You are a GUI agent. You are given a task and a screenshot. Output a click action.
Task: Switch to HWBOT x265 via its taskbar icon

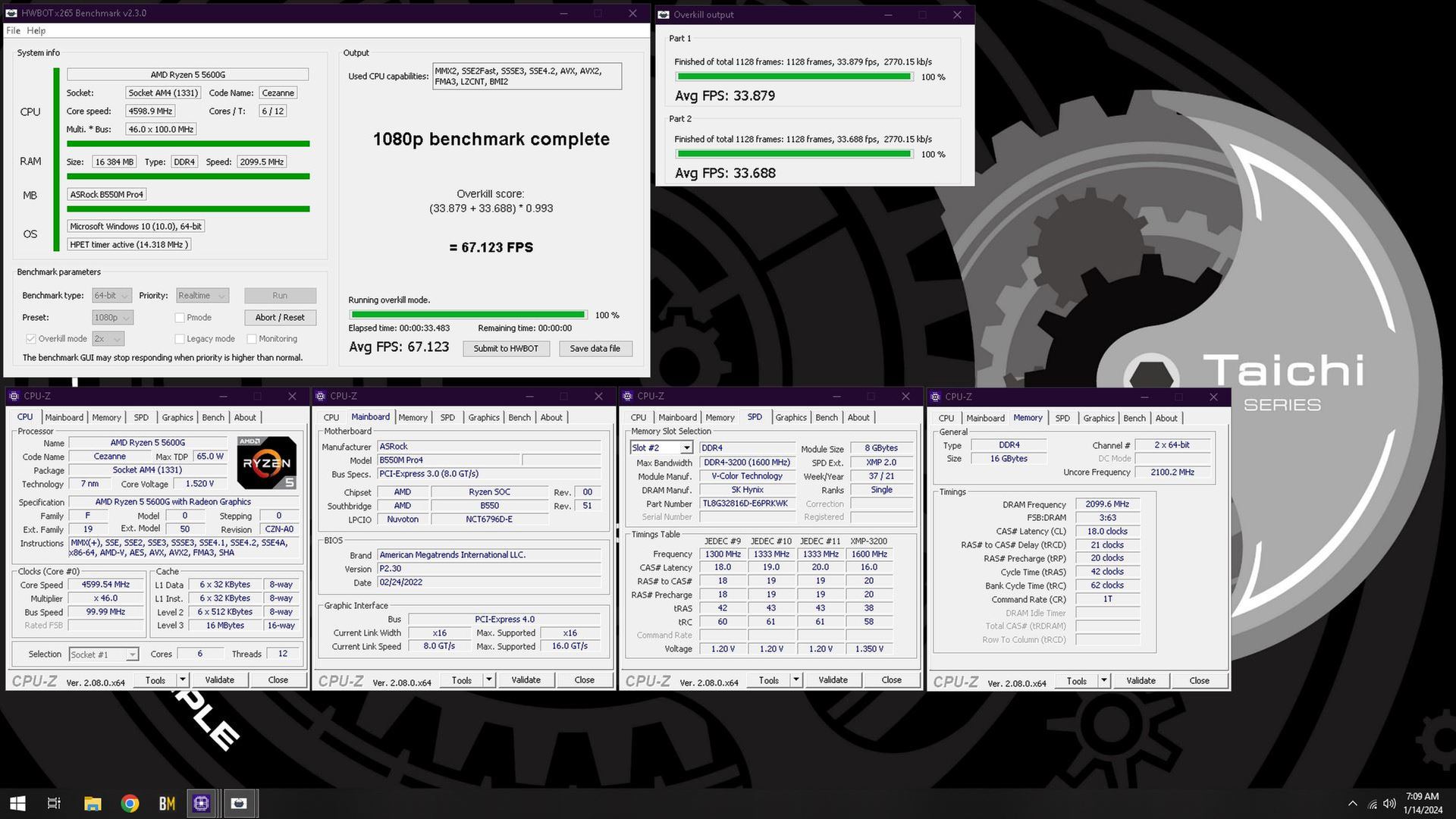(239, 803)
